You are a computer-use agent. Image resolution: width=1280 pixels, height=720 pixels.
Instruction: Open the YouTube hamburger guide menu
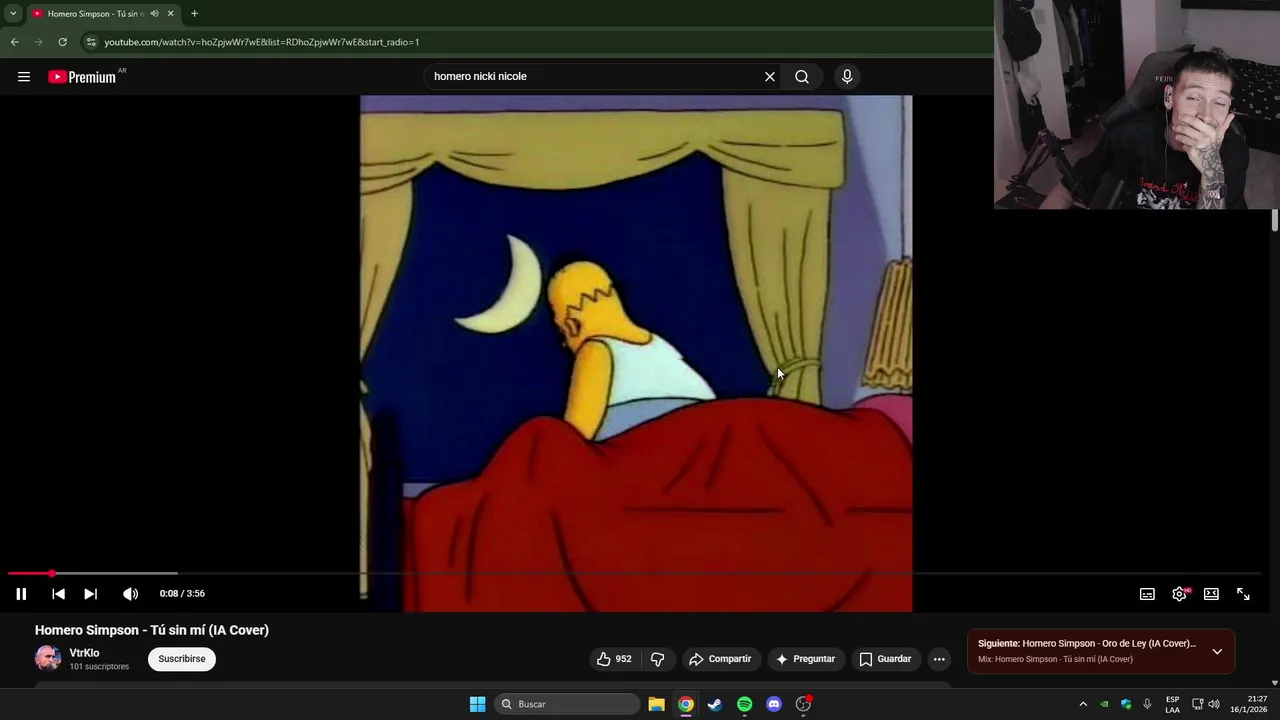click(x=24, y=77)
